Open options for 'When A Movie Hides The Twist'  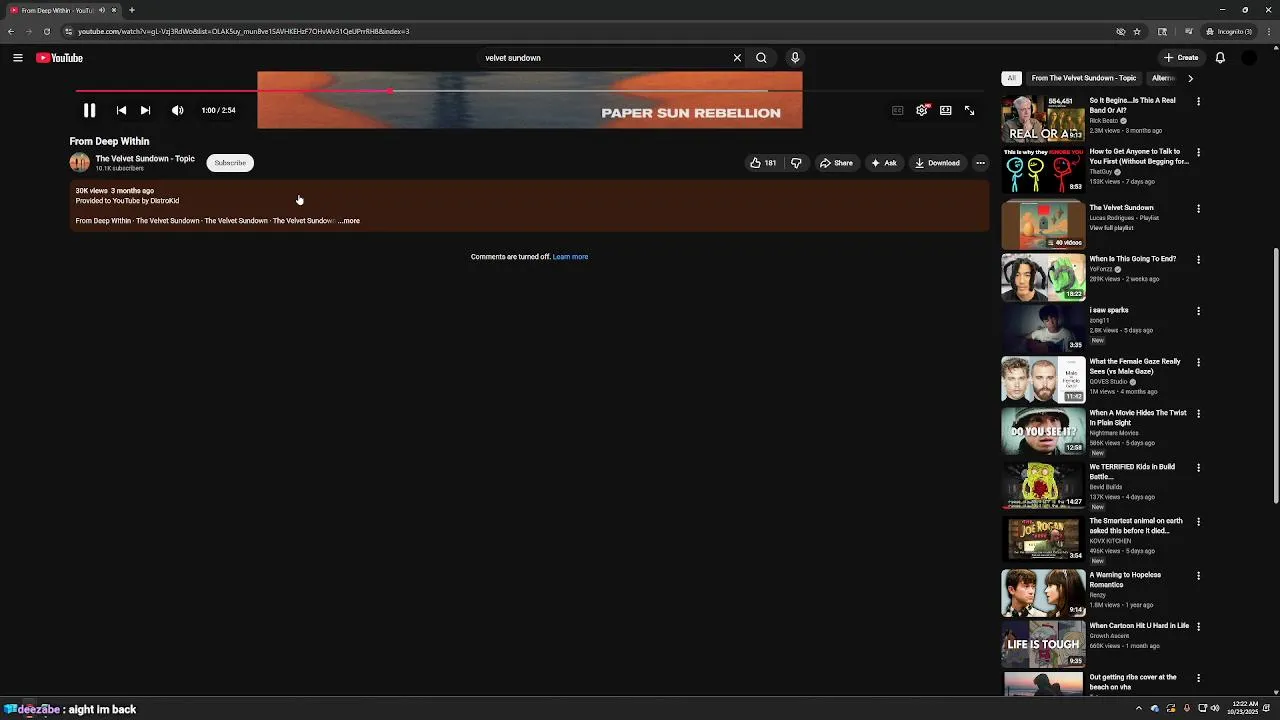tap(1198, 413)
